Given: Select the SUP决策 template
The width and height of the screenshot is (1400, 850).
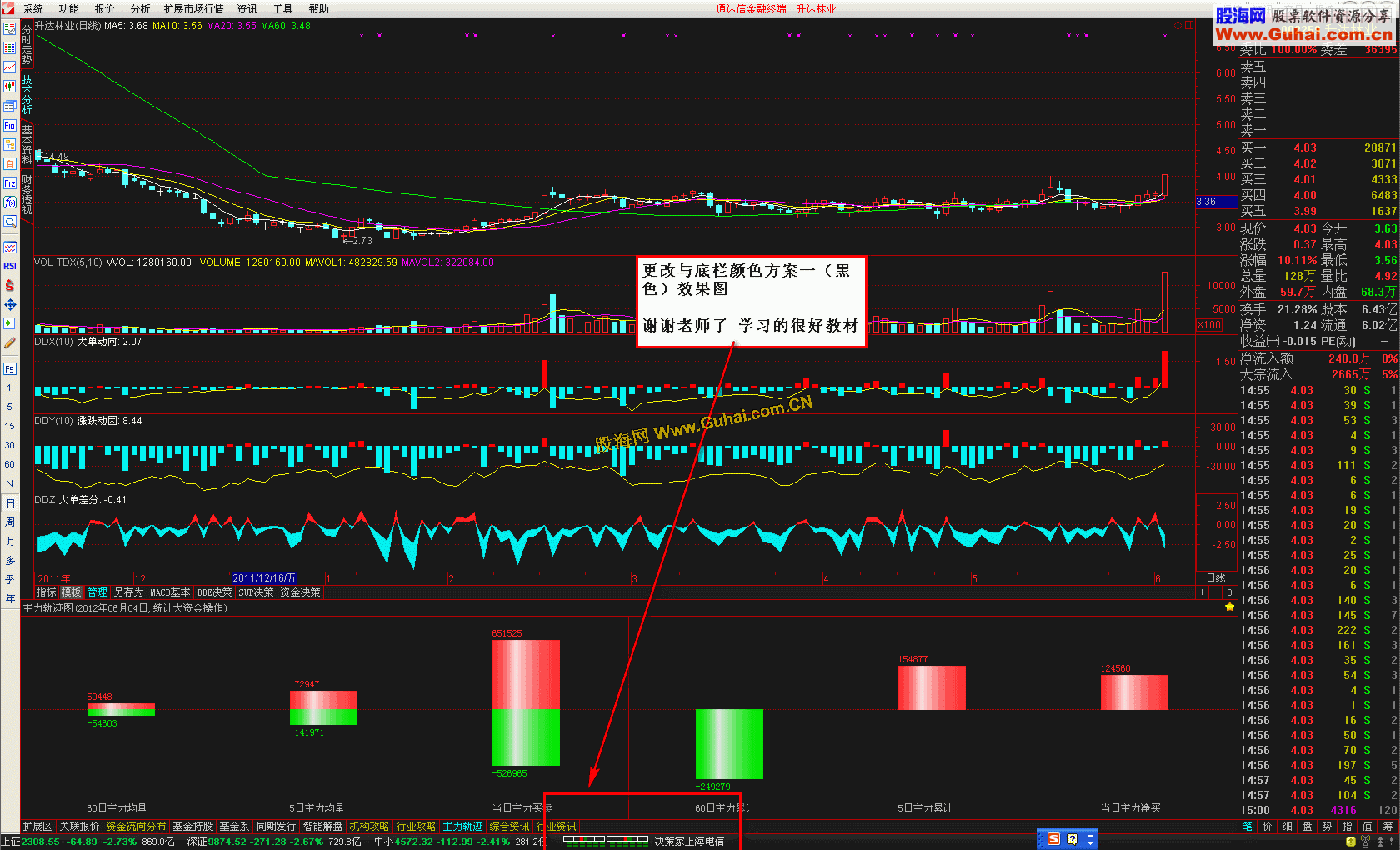Looking at the screenshot, I should pyautogui.click(x=256, y=592).
